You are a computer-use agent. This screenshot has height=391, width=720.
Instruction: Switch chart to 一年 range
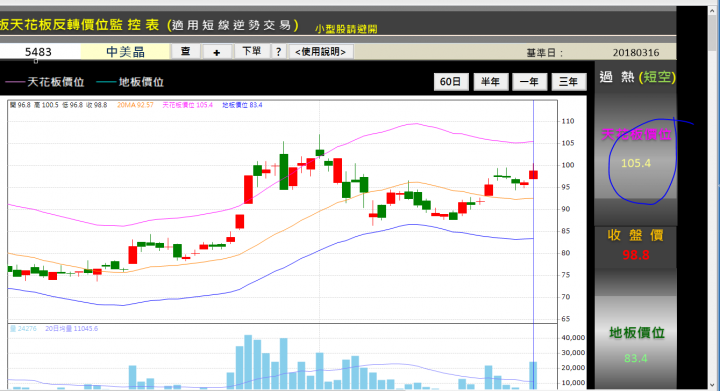529,82
